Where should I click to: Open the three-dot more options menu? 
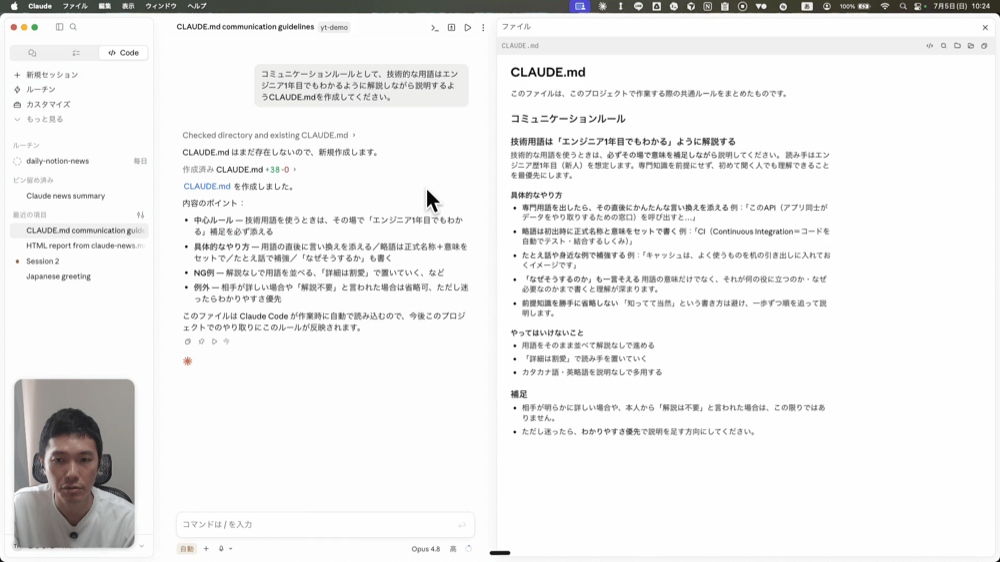(483, 27)
